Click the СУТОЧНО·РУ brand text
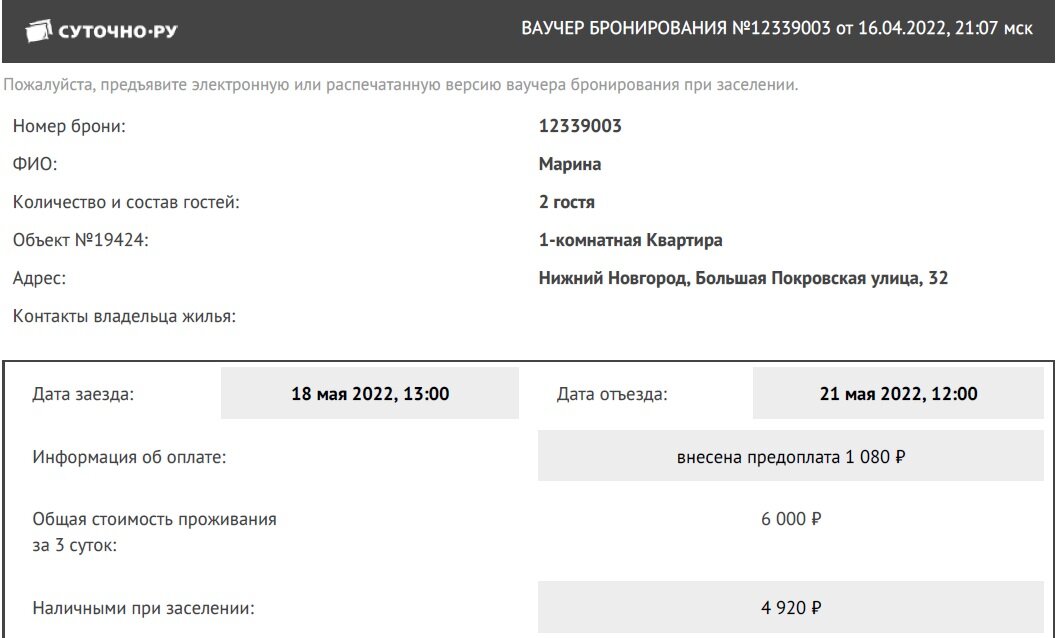This screenshot has width=1056, height=638. [x=118, y=31]
